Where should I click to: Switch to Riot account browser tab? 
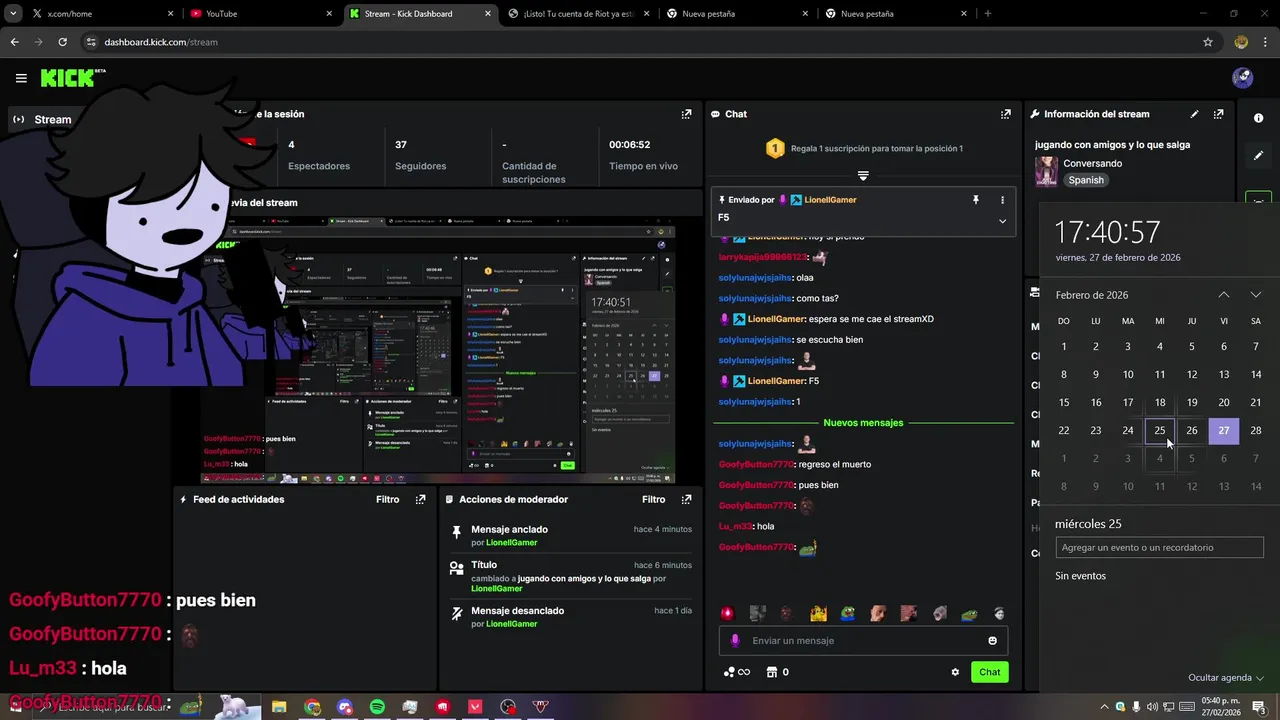click(578, 14)
